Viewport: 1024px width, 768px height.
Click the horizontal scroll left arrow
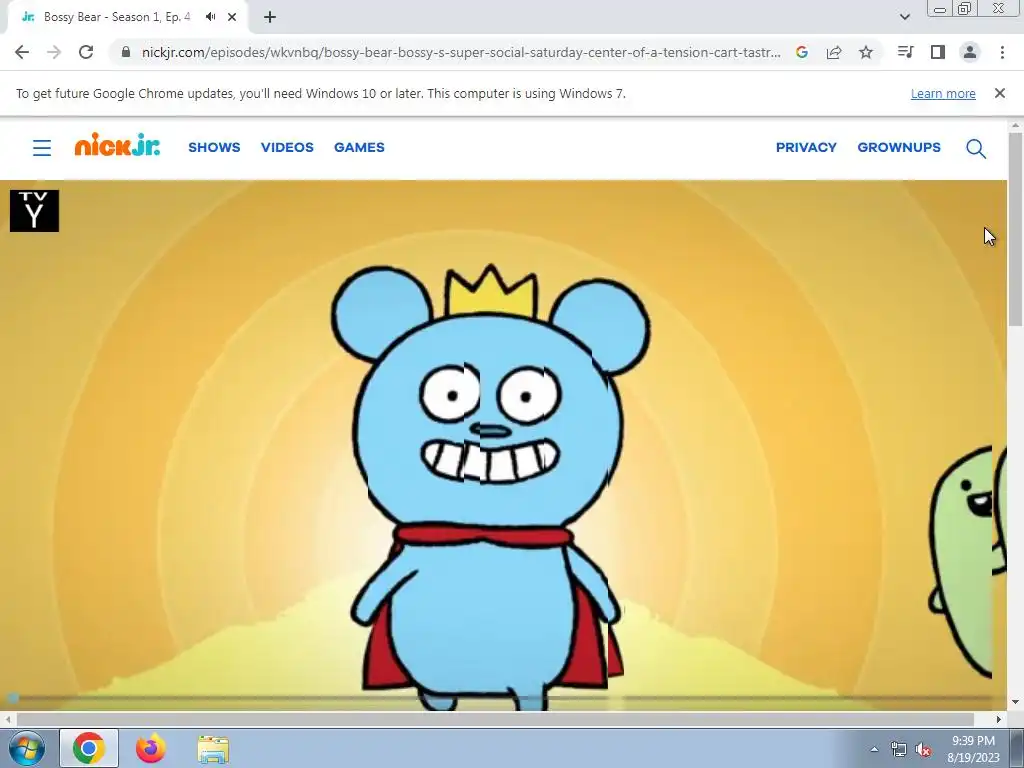point(8,719)
